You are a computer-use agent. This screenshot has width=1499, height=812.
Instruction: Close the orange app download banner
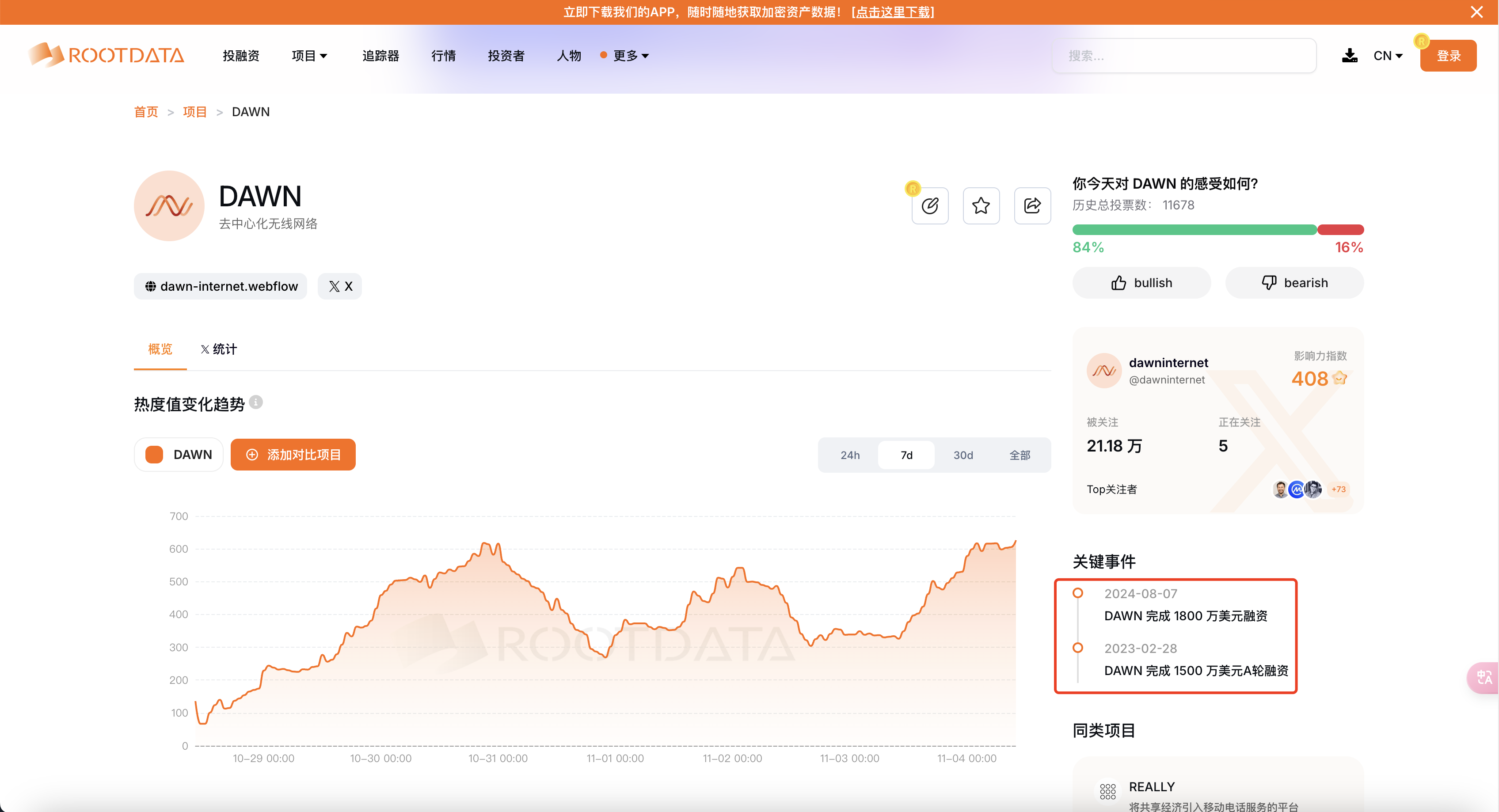tap(1476, 12)
